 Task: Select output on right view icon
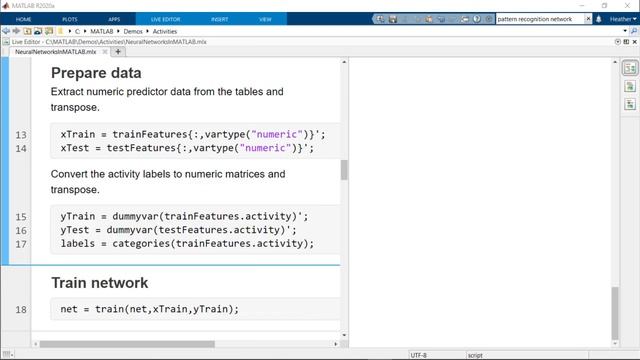tap(630, 68)
